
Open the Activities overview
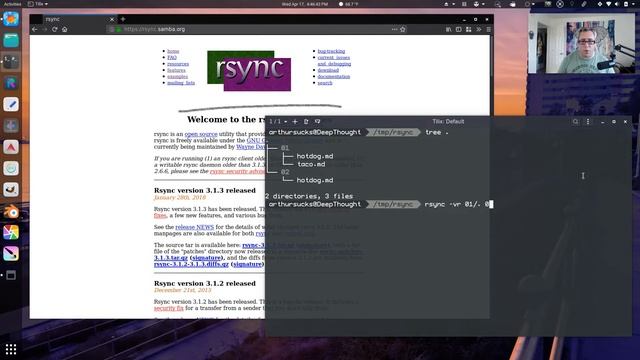(x=12, y=4)
